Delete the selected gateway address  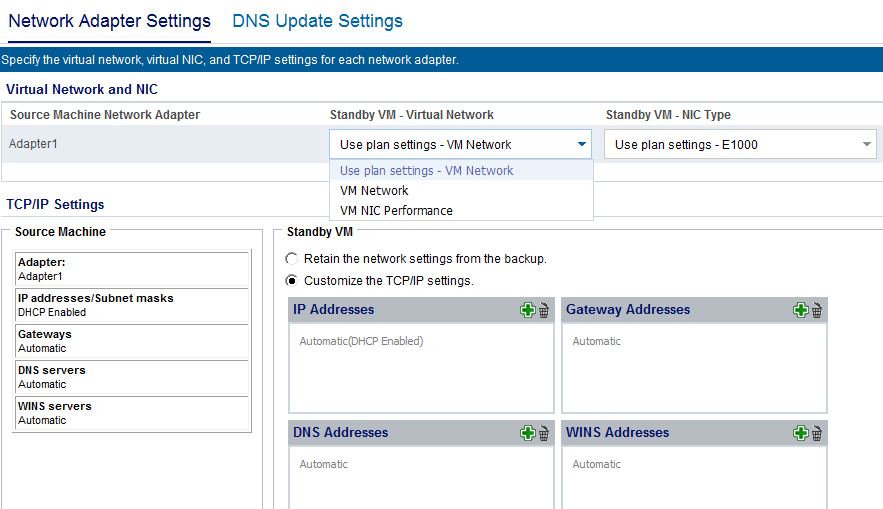(x=817, y=310)
